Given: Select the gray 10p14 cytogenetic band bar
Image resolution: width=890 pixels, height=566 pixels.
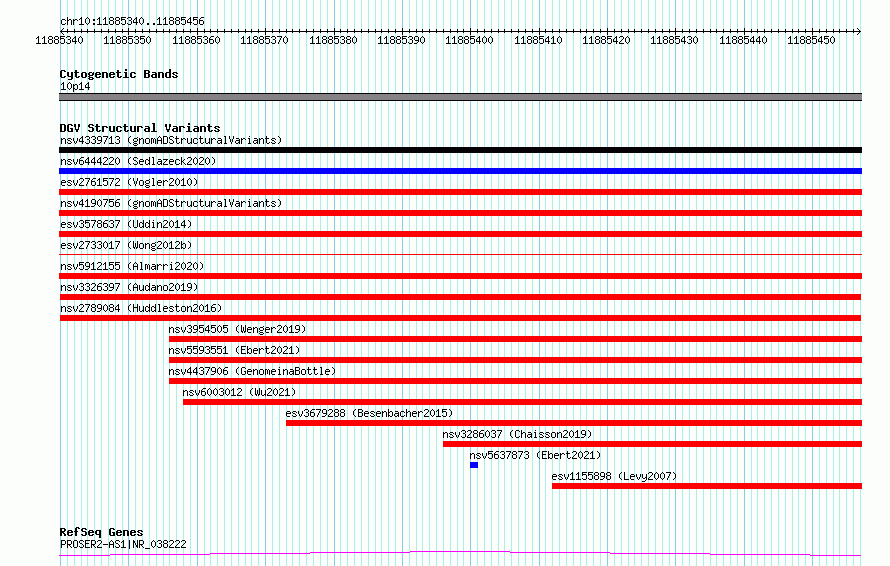Looking at the screenshot, I should click(x=460, y=97).
